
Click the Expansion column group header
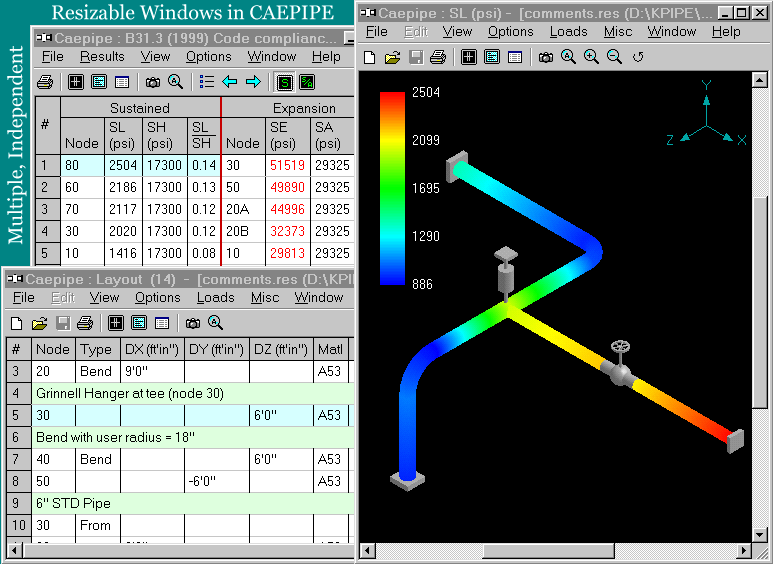point(304,108)
